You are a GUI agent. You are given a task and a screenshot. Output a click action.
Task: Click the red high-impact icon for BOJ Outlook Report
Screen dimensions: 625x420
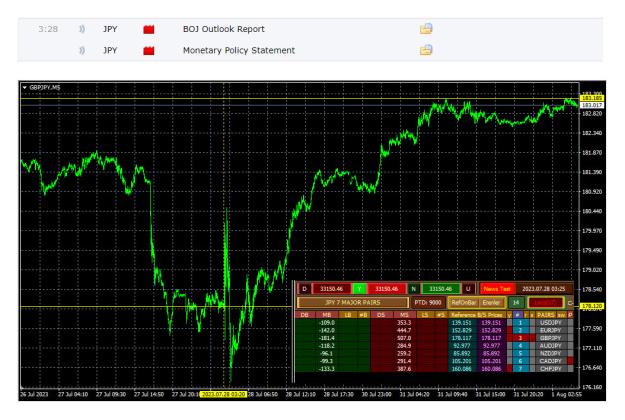tap(149, 29)
